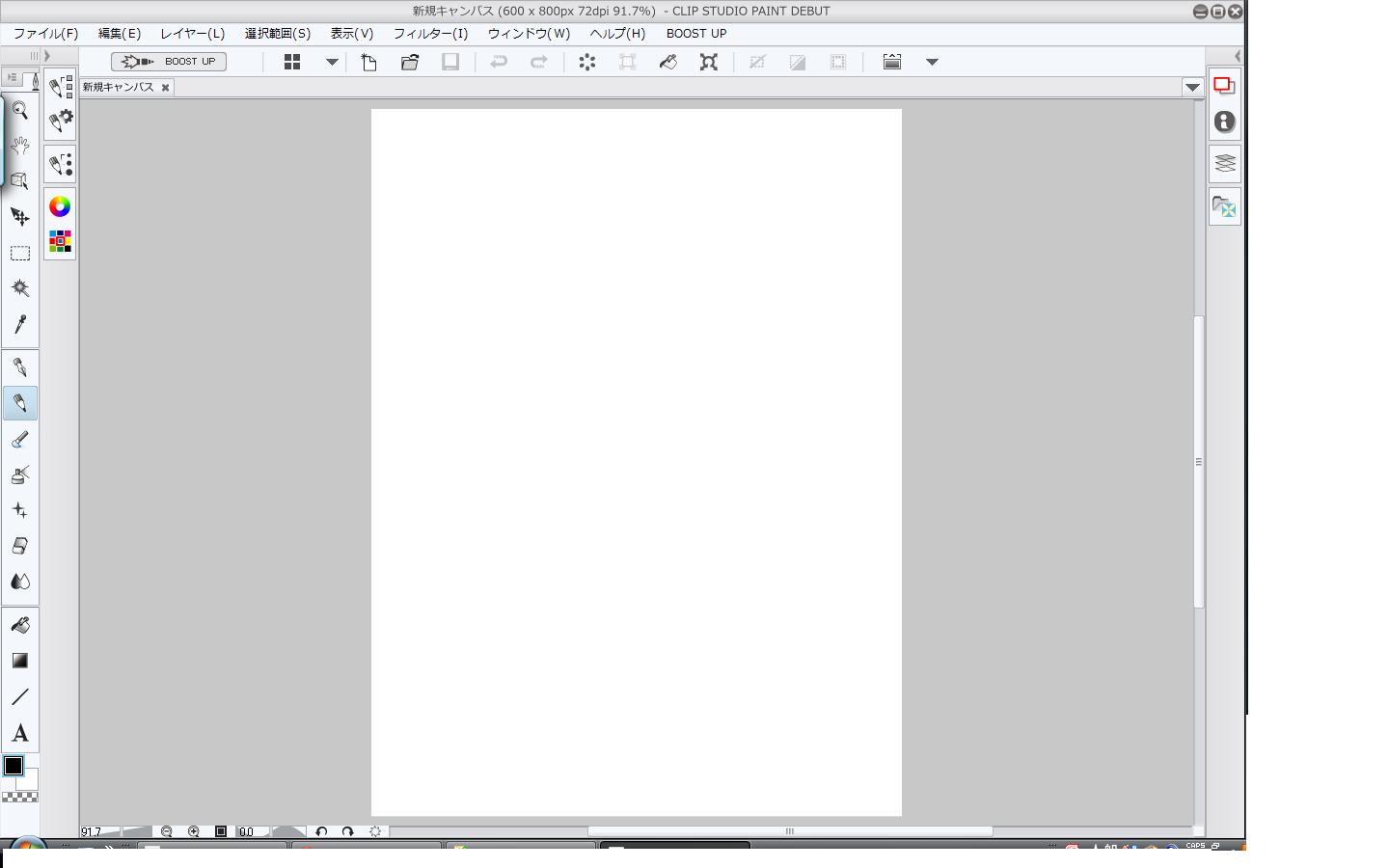
Task: Choose the Gradient tool
Action: 19,661
